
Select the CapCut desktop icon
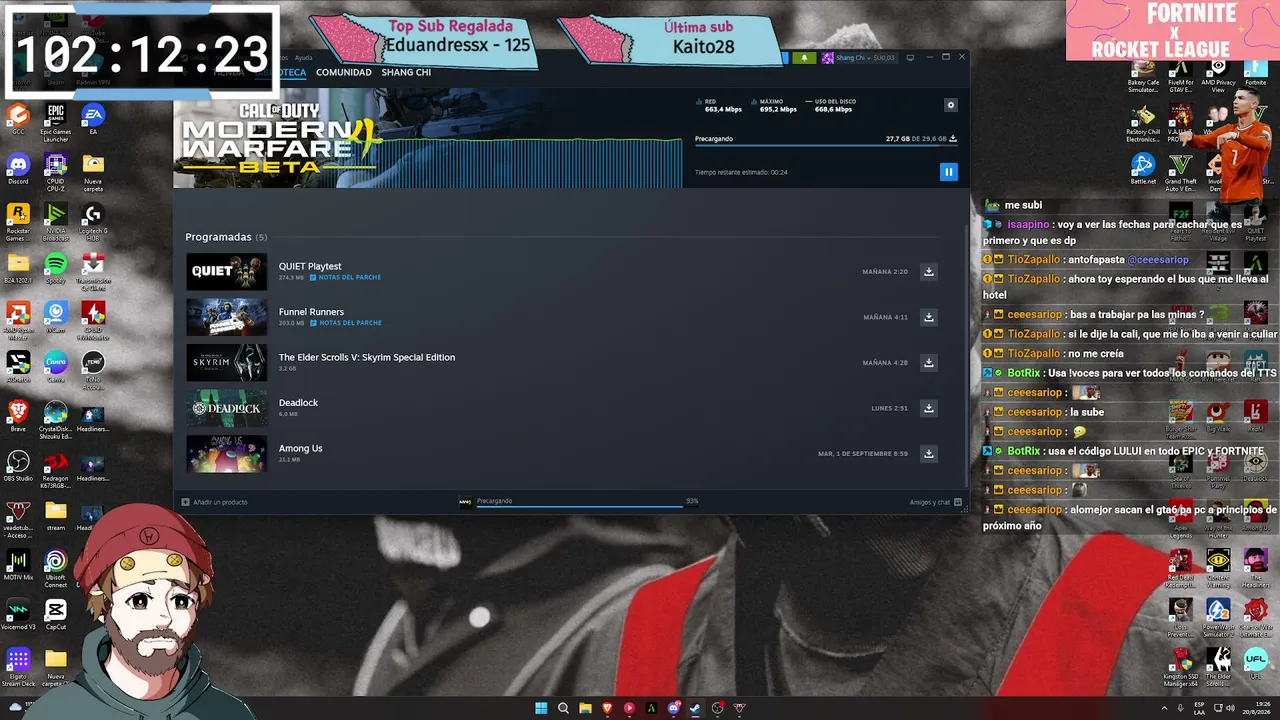click(x=56, y=615)
